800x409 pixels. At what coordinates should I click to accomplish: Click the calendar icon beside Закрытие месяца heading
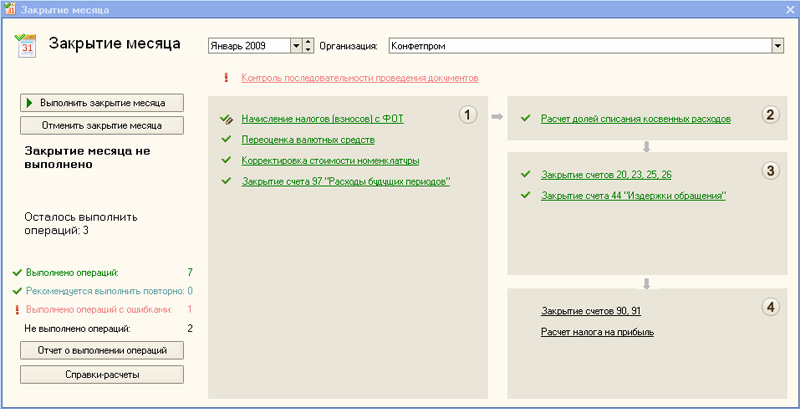click(x=26, y=44)
